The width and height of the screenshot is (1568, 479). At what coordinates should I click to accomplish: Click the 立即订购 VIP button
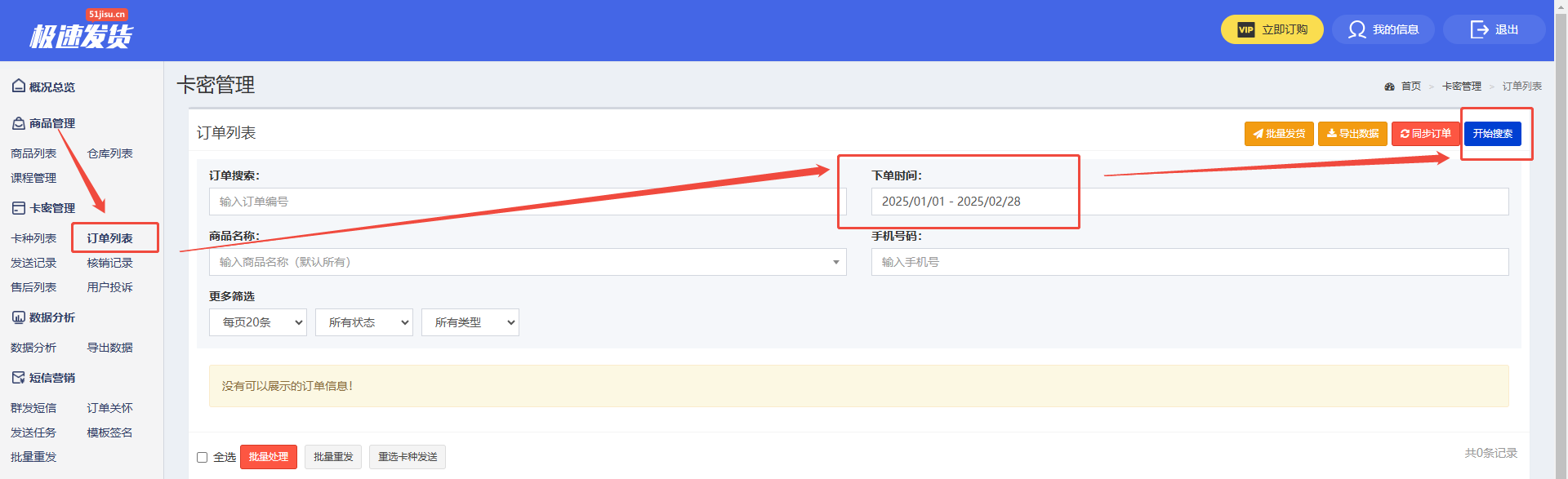[x=1272, y=29]
